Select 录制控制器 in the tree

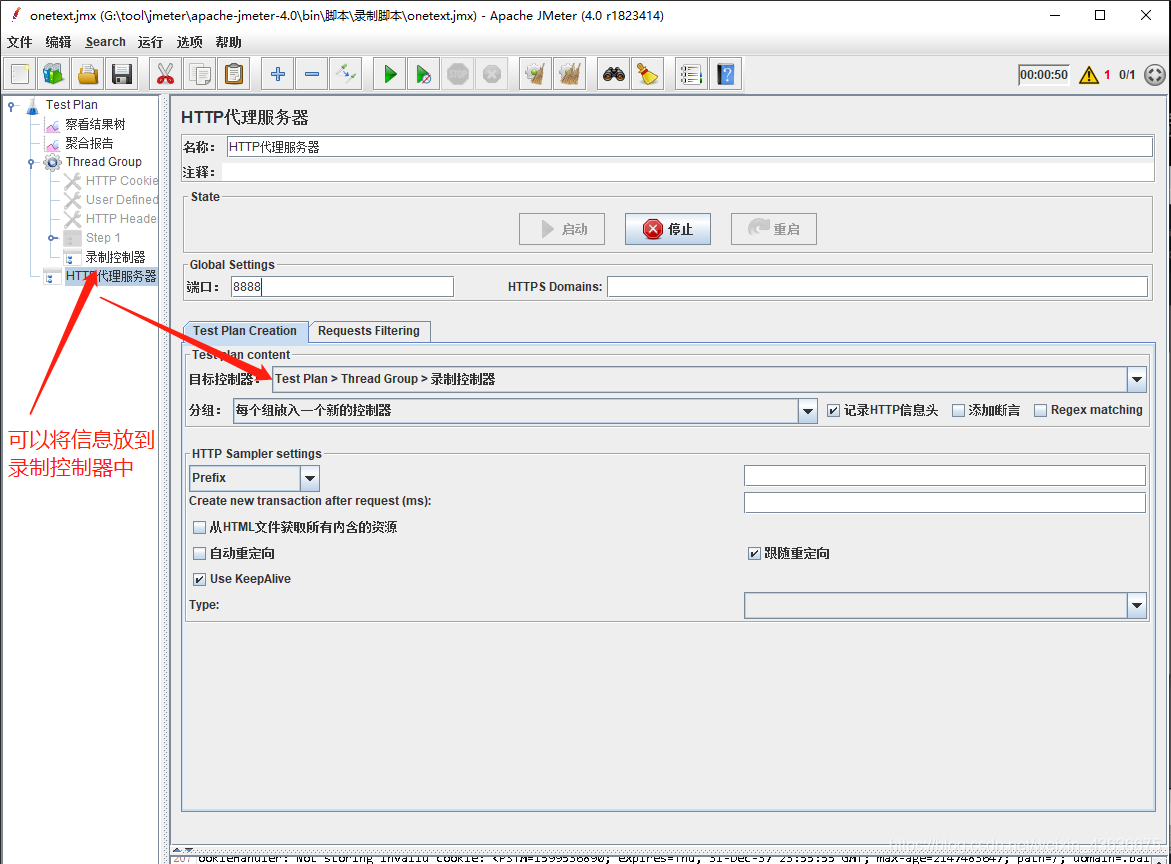click(114, 257)
